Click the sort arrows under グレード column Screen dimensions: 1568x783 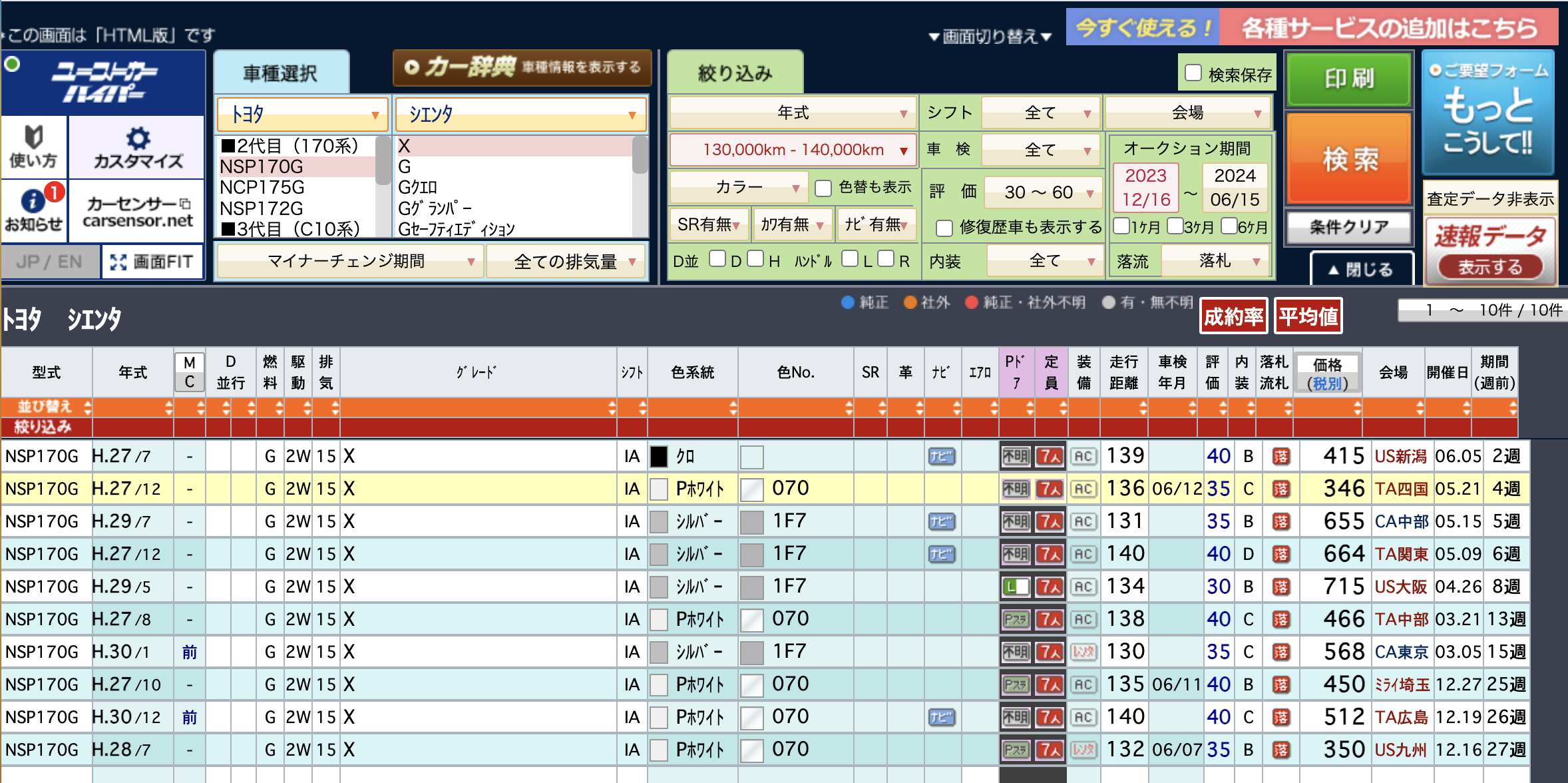(612, 407)
